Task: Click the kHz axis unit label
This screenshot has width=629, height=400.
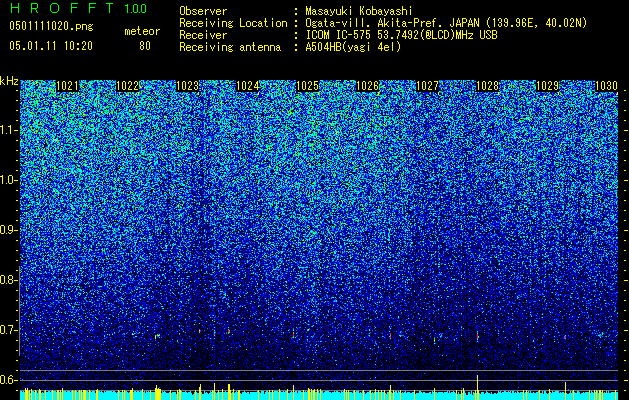Action: pos(9,81)
